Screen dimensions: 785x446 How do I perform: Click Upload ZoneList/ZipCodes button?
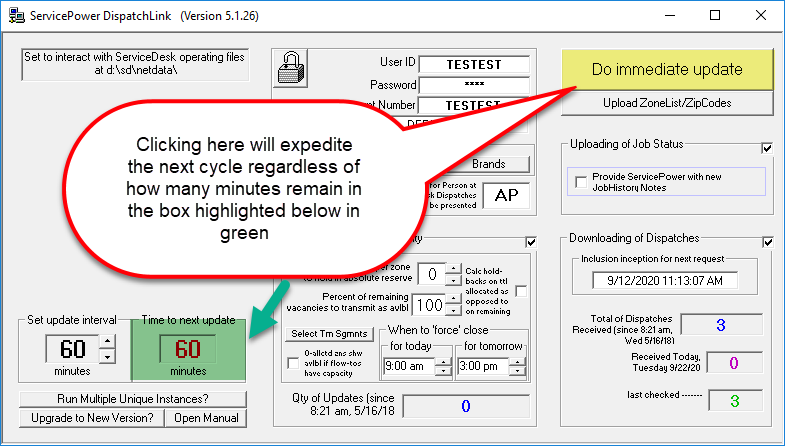(667, 103)
